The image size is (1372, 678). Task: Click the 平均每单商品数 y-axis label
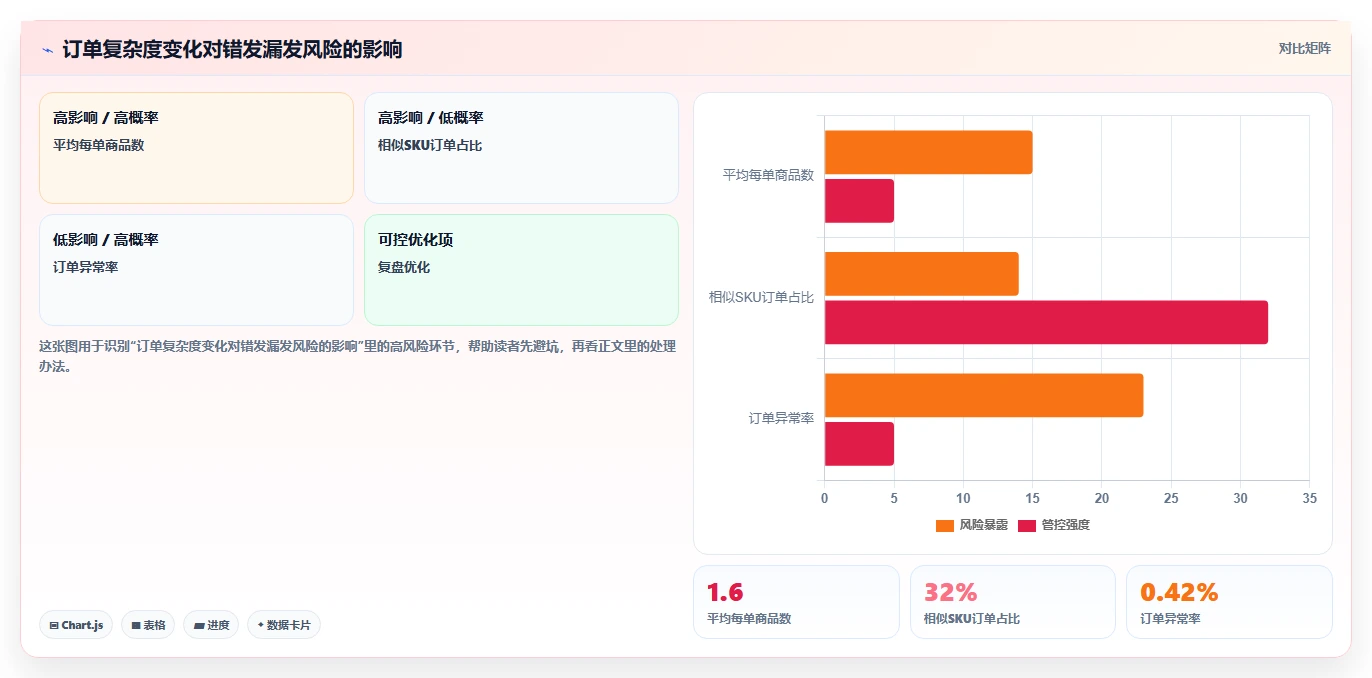pyautogui.click(x=768, y=175)
